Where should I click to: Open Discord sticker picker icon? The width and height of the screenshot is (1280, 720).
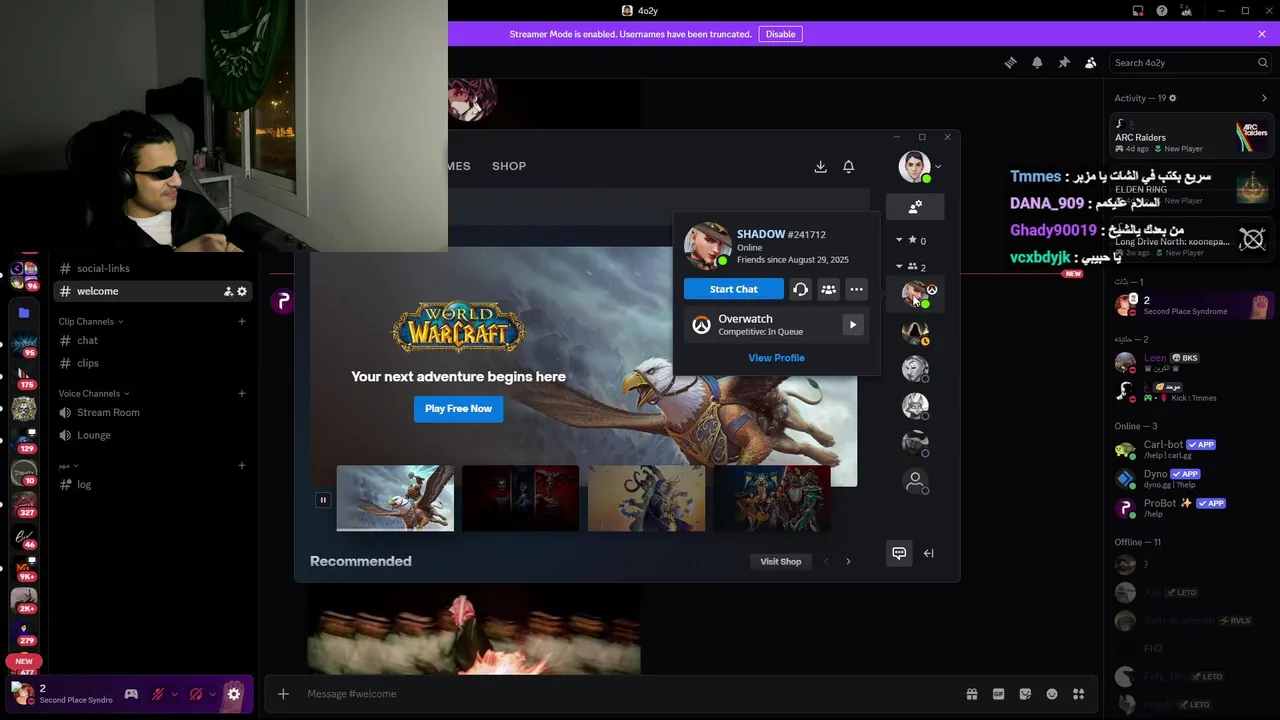pyautogui.click(x=1025, y=694)
